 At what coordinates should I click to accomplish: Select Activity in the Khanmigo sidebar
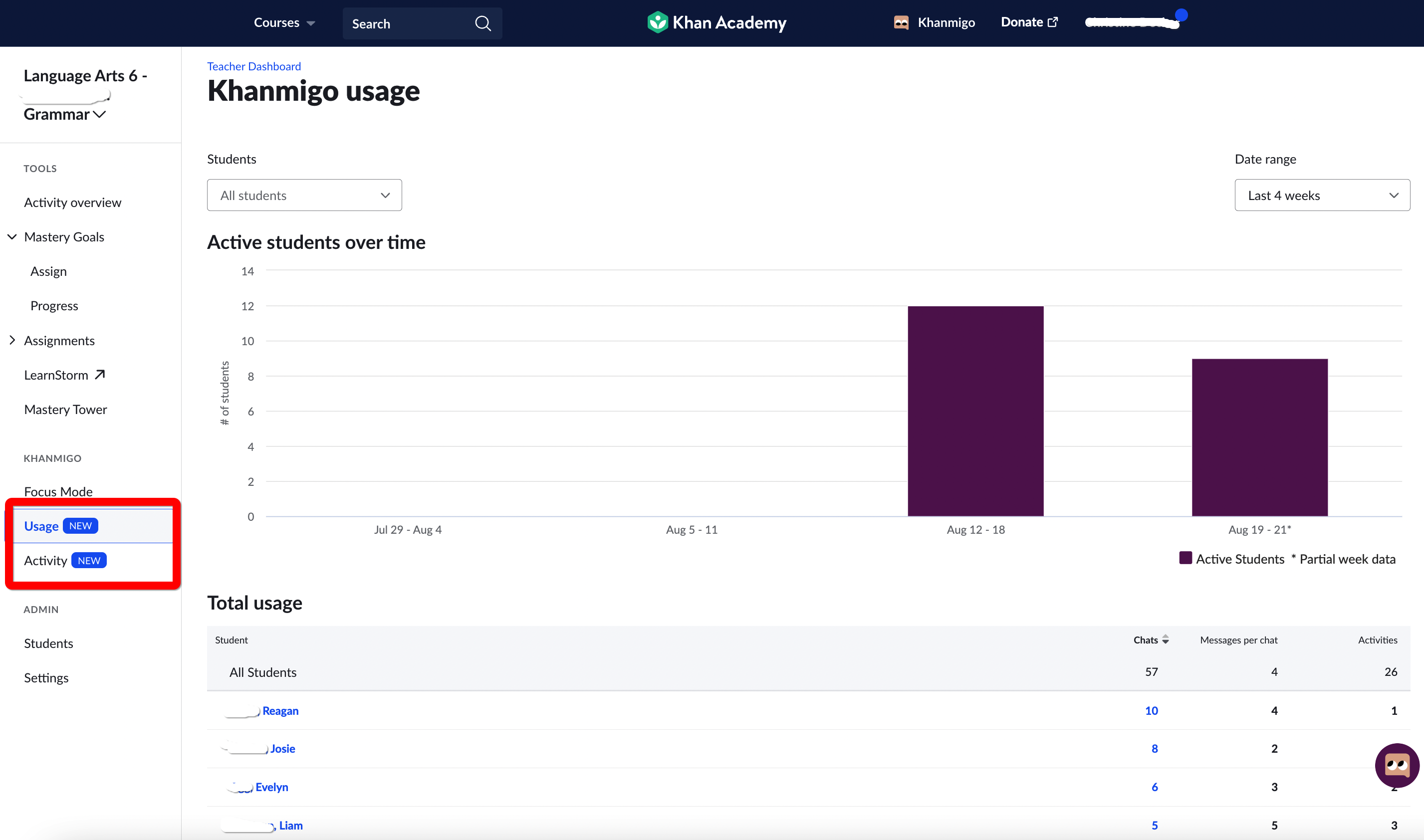45,560
